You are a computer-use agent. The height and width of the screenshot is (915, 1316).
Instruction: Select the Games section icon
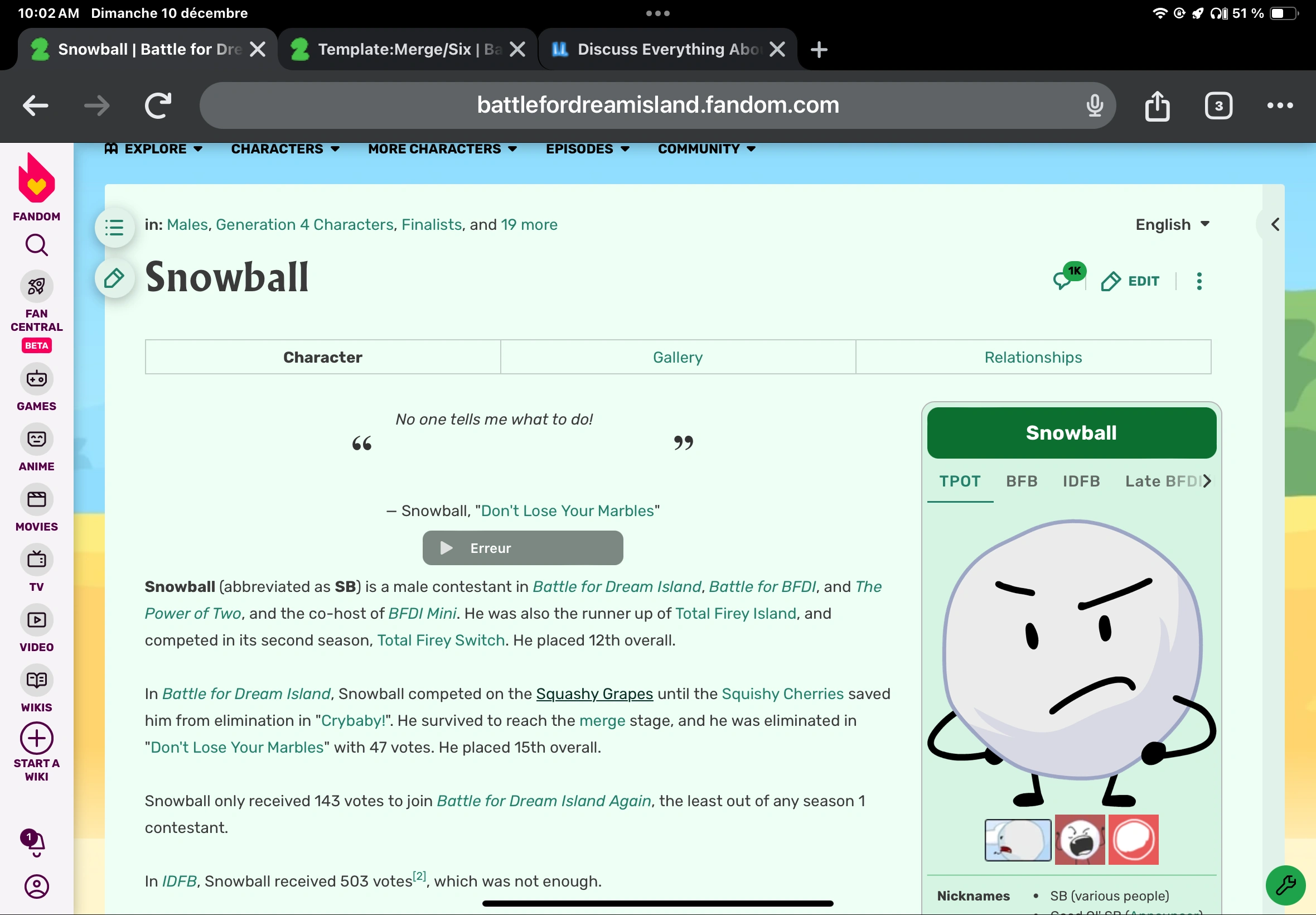tap(36, 379)
